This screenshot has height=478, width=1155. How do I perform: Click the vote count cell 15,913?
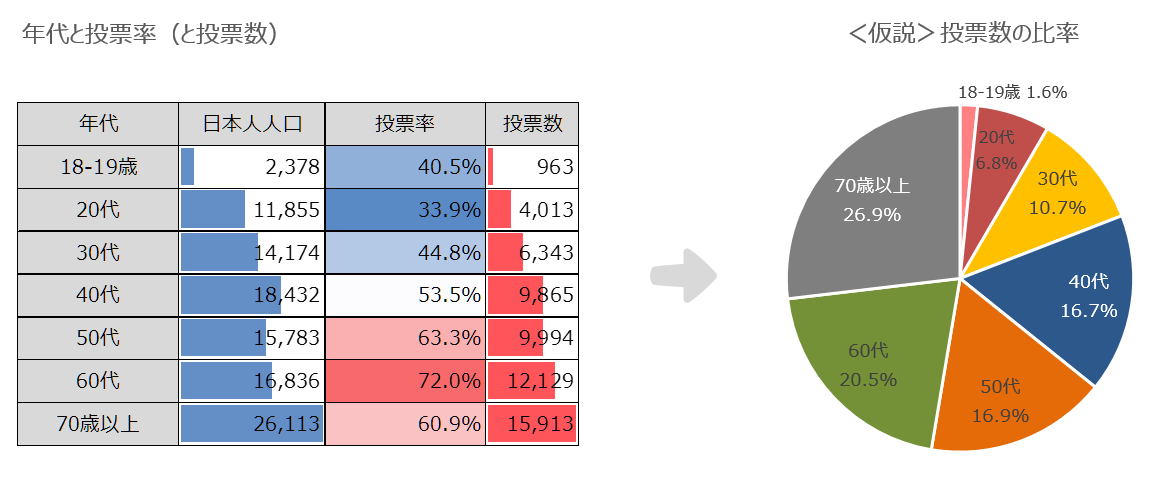(532, 424)
